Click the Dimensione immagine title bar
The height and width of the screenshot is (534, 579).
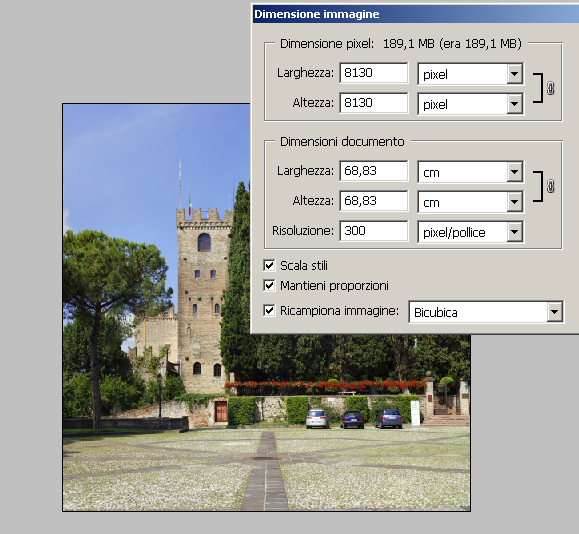coord(416,14)
